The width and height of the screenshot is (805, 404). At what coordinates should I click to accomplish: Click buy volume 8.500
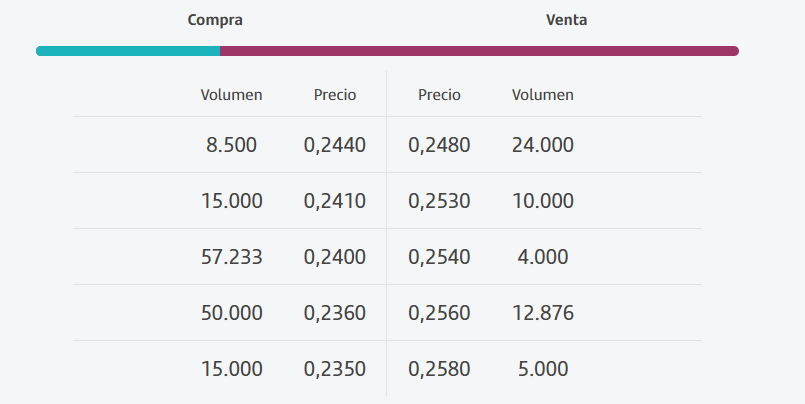(231, 145)
